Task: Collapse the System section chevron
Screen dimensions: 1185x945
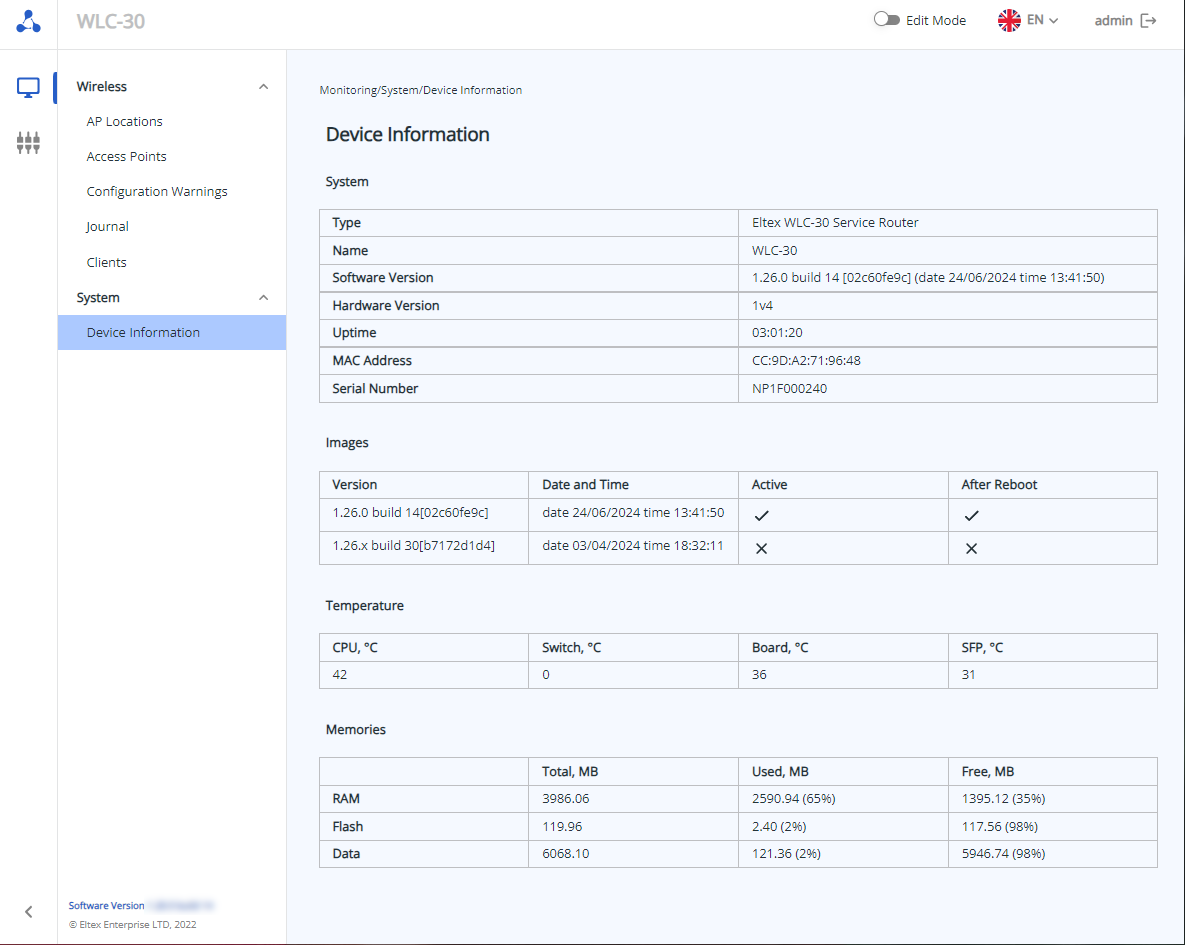Action: (263, 298)
